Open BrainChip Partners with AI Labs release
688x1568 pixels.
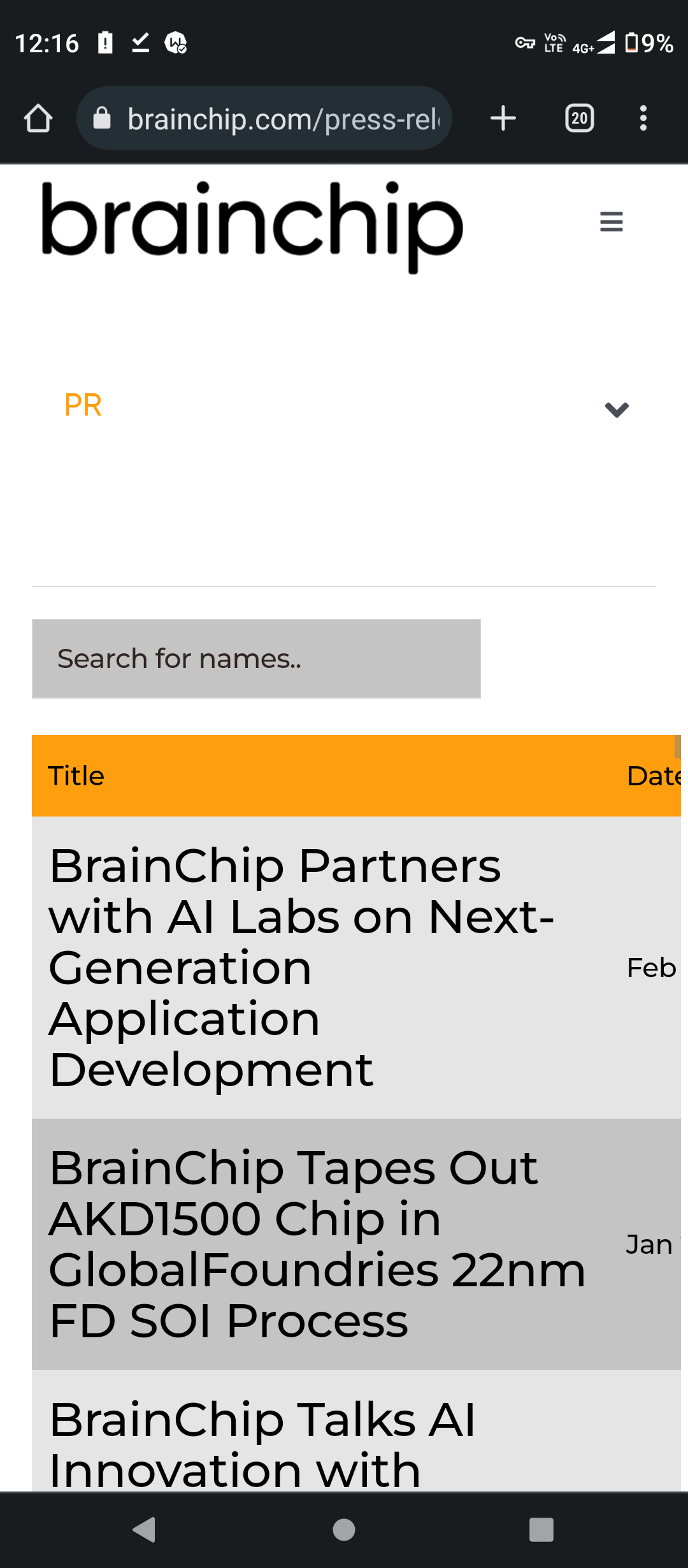[x=301, y=968]
